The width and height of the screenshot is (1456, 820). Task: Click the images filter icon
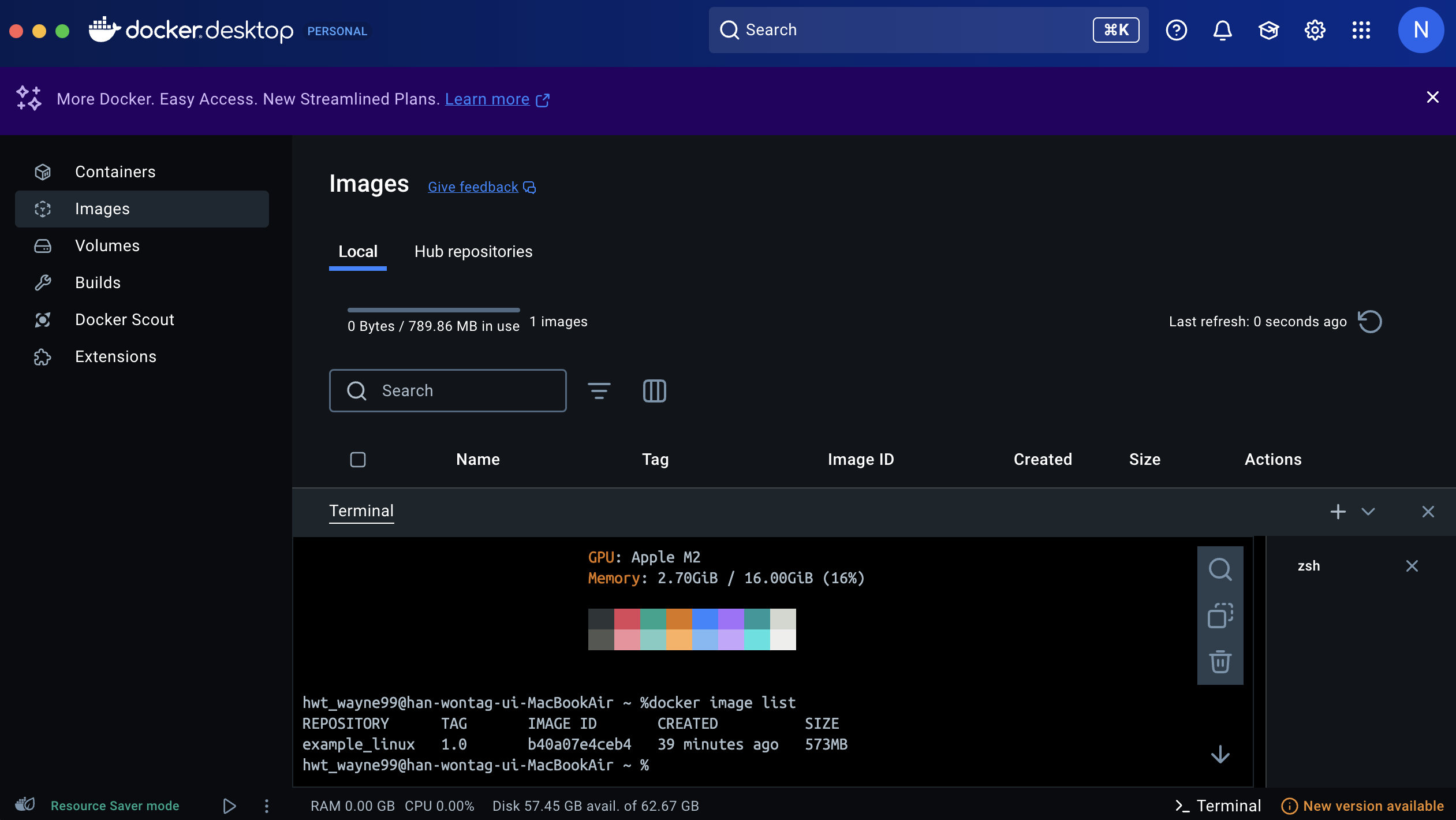tap(599, 391)
